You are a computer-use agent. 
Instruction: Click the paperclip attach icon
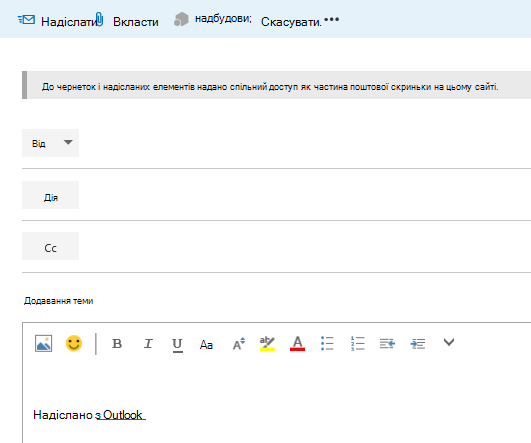pos(99,19)
